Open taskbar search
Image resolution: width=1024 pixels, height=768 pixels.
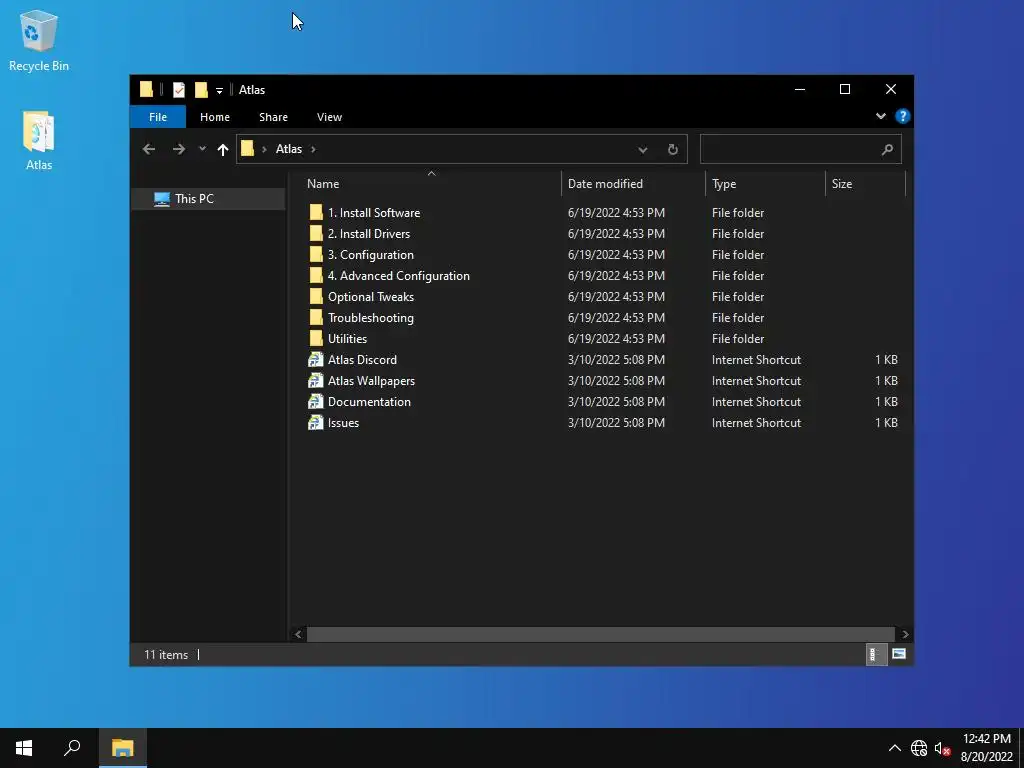pos(72,748)
